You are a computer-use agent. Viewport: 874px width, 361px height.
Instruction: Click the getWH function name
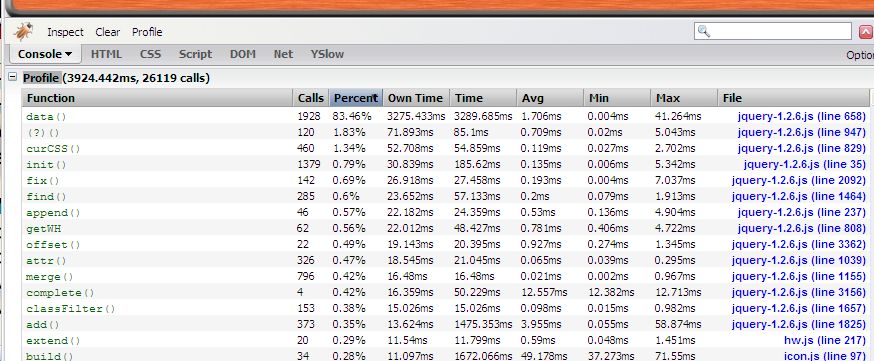[43, 229]
